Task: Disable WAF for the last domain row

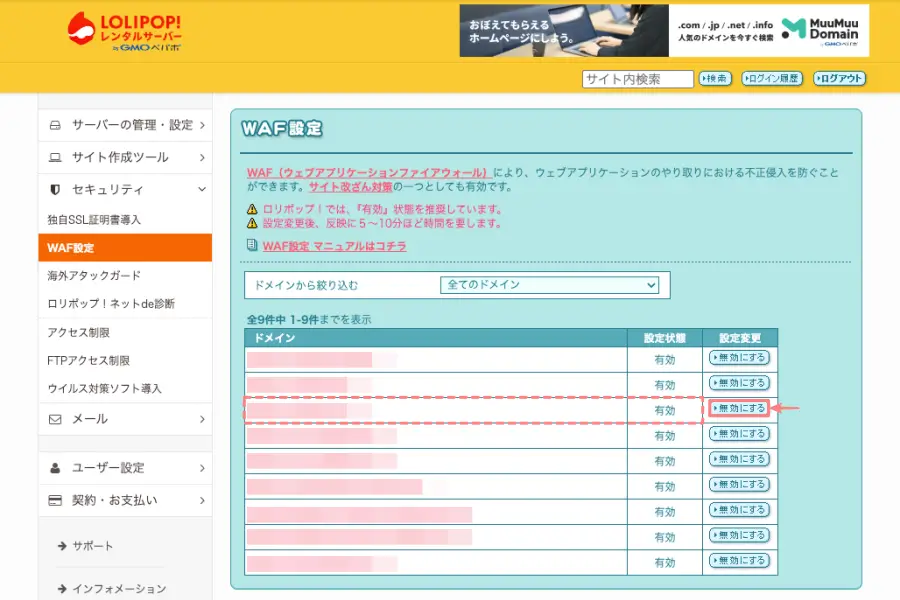Action: coord(739,562)
